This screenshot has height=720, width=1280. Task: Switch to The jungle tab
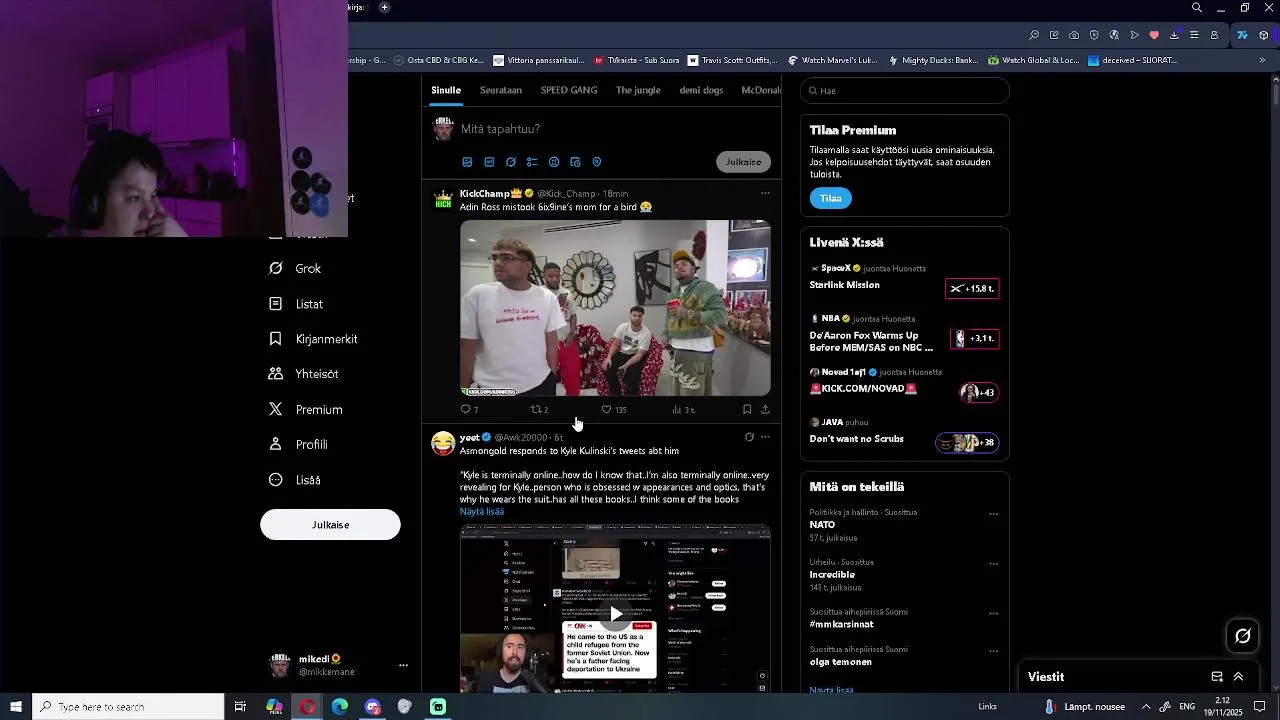coord(638,90)
